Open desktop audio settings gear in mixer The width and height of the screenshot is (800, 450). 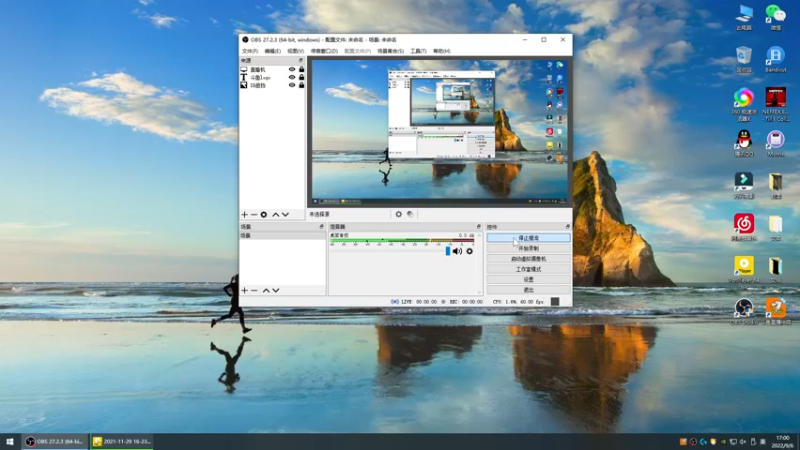pyautogui.click(x=469, y=251)
